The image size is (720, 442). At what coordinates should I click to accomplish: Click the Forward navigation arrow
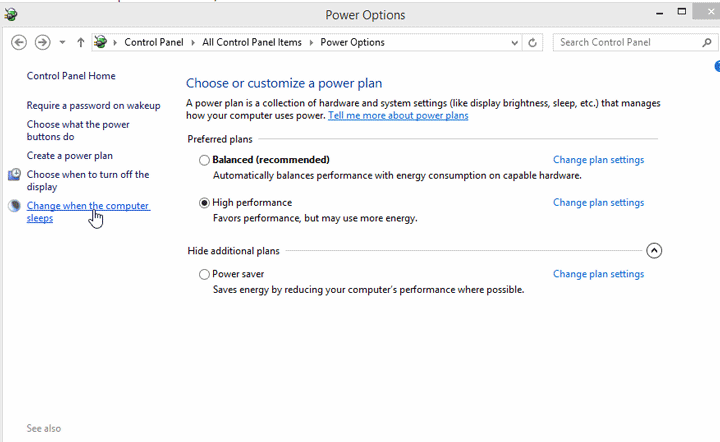click(x=42, y=42)
